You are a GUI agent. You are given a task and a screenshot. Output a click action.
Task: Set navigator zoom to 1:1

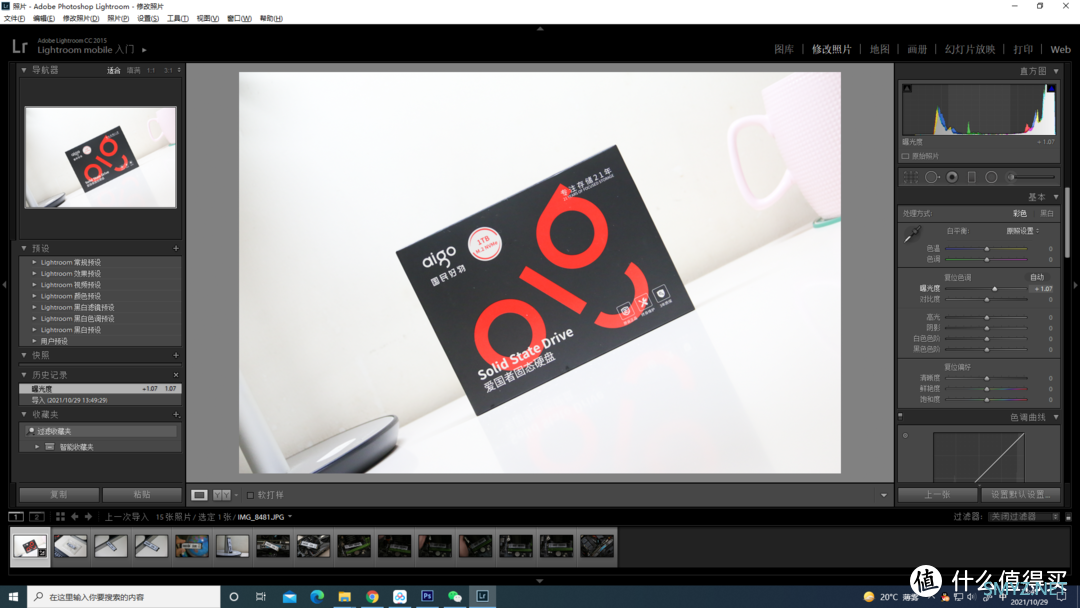(151, 70)
